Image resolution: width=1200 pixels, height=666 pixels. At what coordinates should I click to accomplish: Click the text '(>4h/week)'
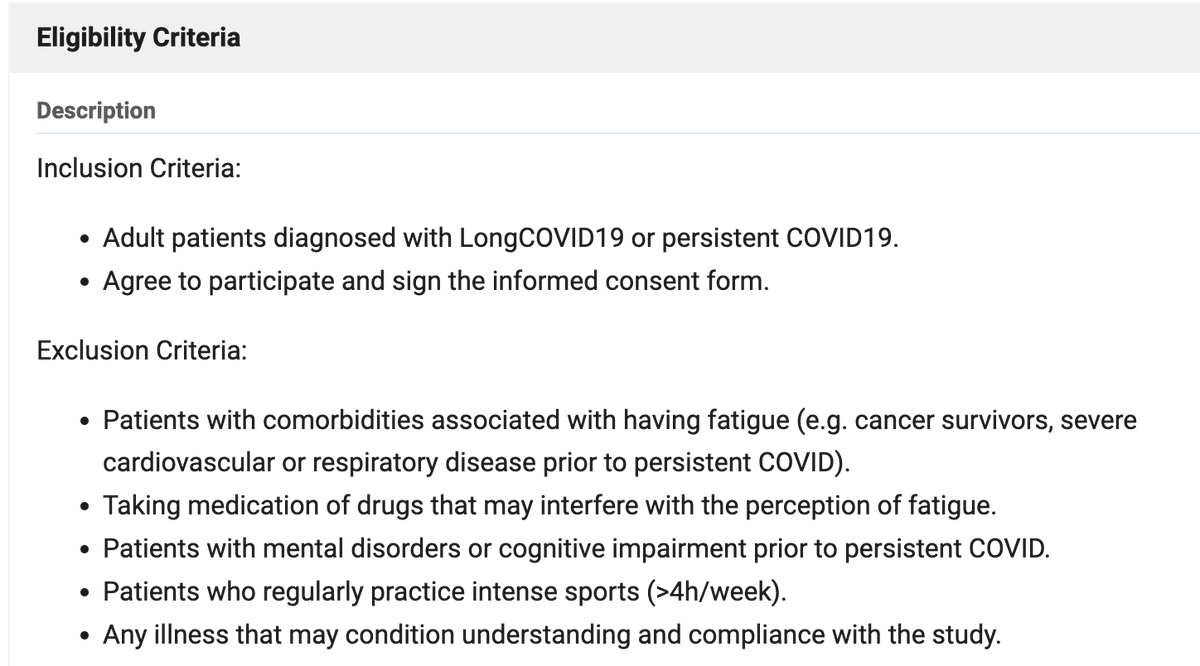[717, 591]
